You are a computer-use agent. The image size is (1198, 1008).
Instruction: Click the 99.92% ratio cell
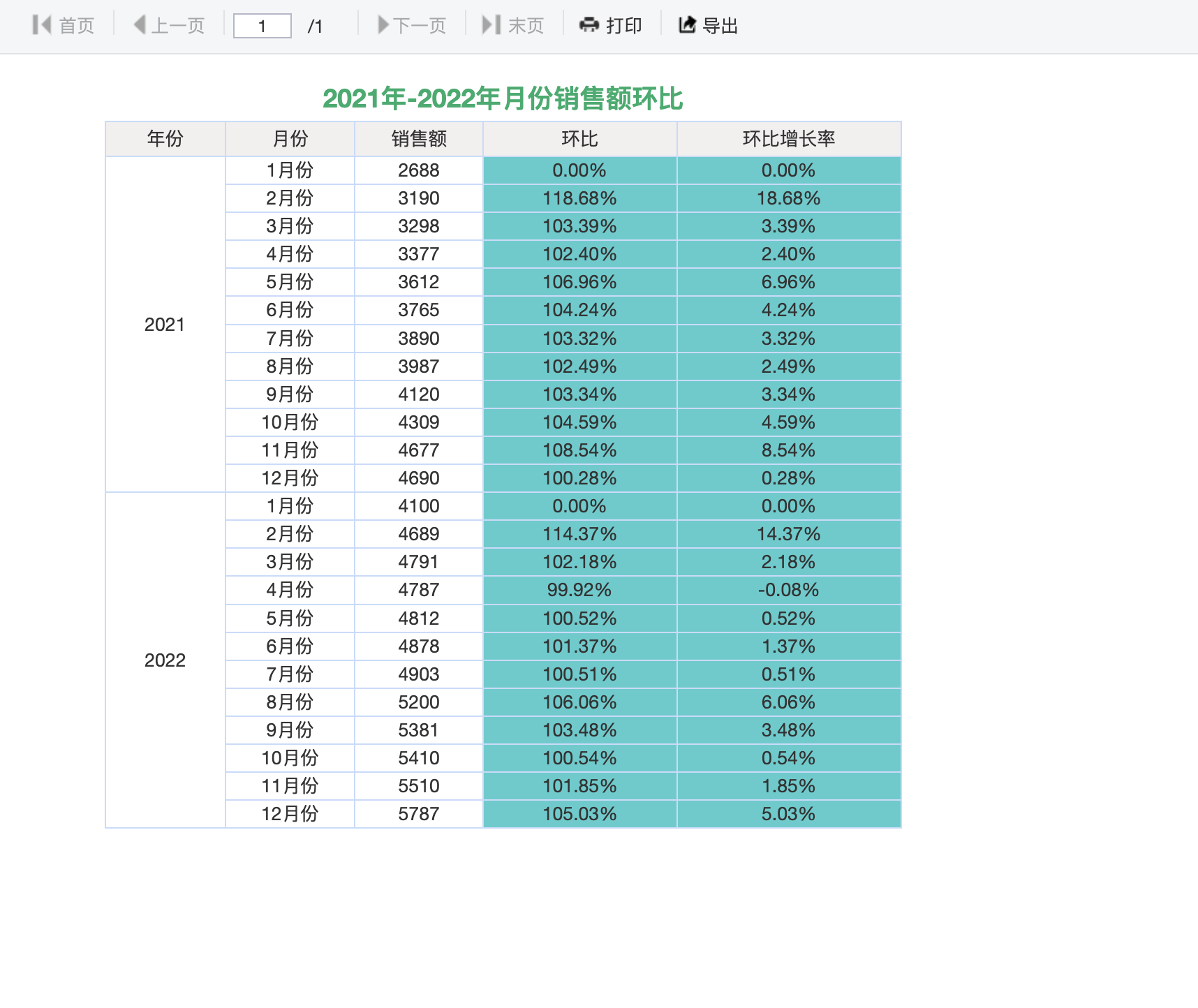pyautogui.click(x=580, y=590)
